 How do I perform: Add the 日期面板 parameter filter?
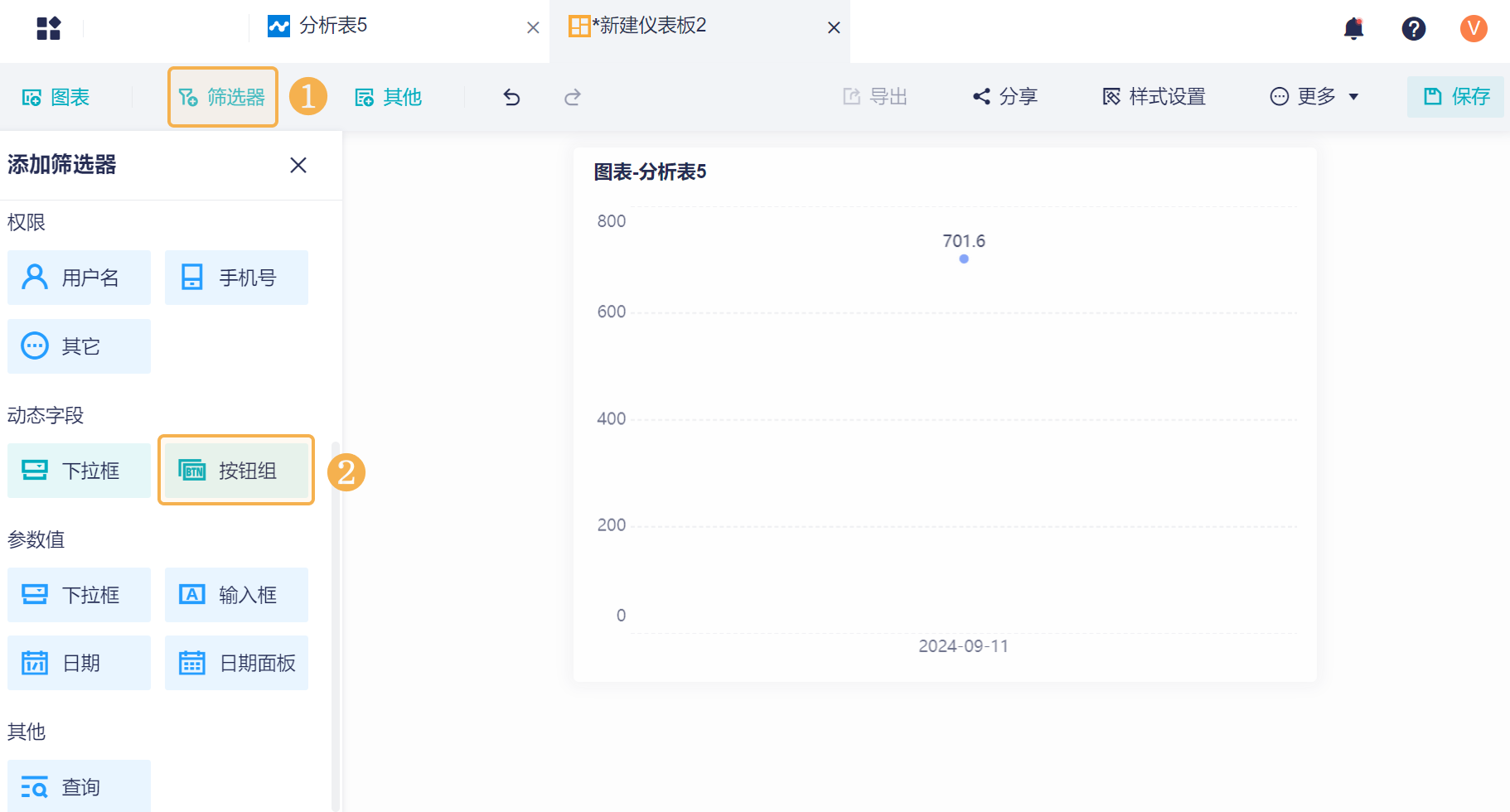(236, 663)
